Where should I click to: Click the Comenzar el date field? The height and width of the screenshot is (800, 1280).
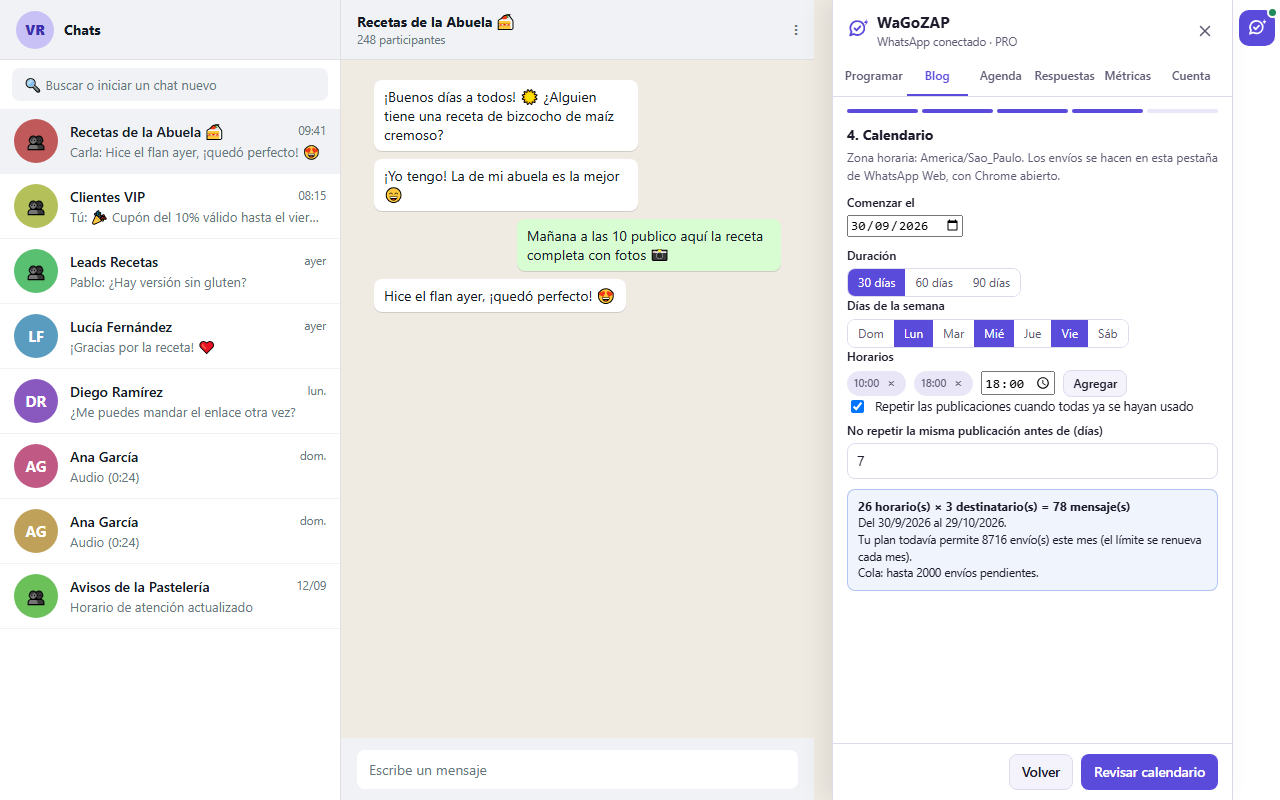pos(905,226)
